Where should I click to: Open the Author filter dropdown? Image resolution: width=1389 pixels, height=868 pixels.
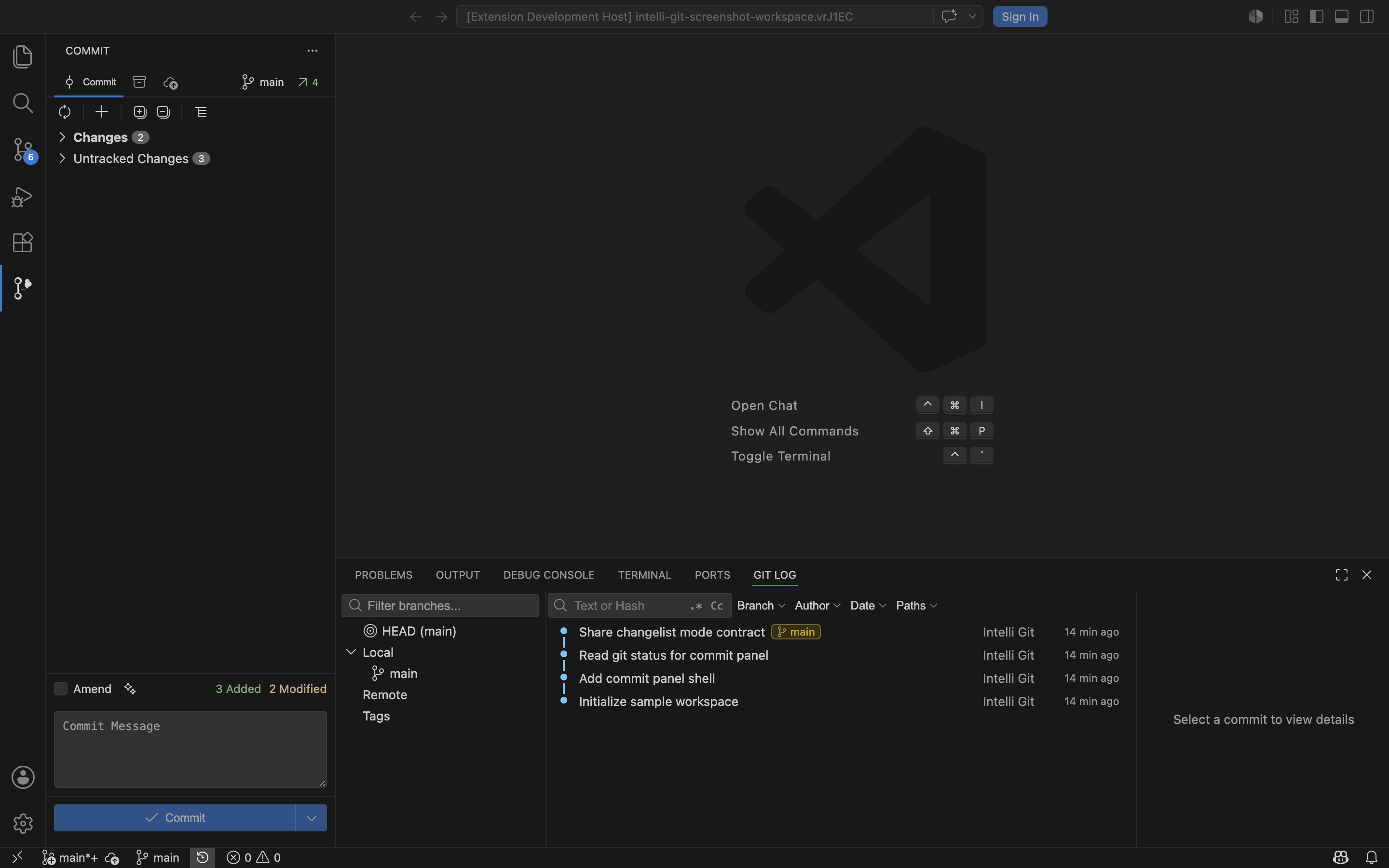coord(818,606)
